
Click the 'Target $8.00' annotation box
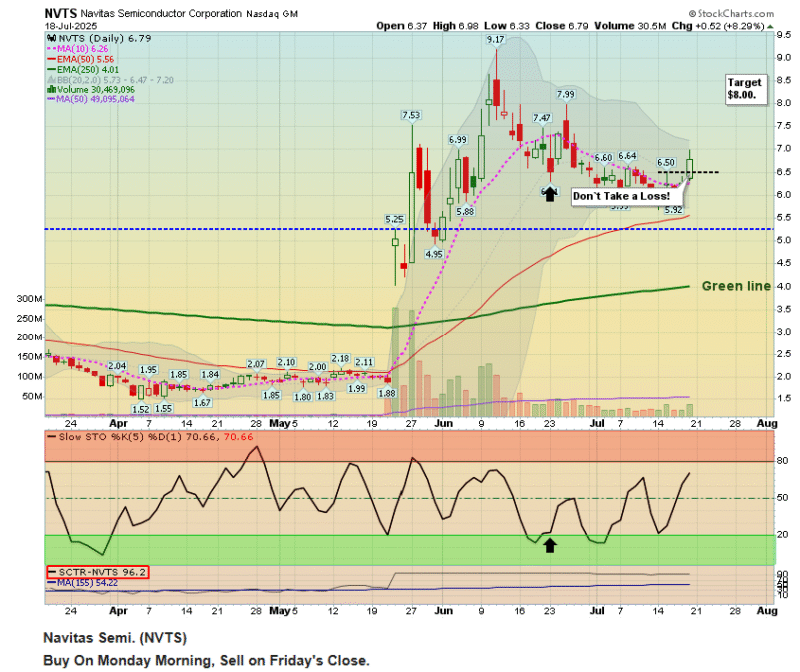pyautogui.click(x=744, y=89)
